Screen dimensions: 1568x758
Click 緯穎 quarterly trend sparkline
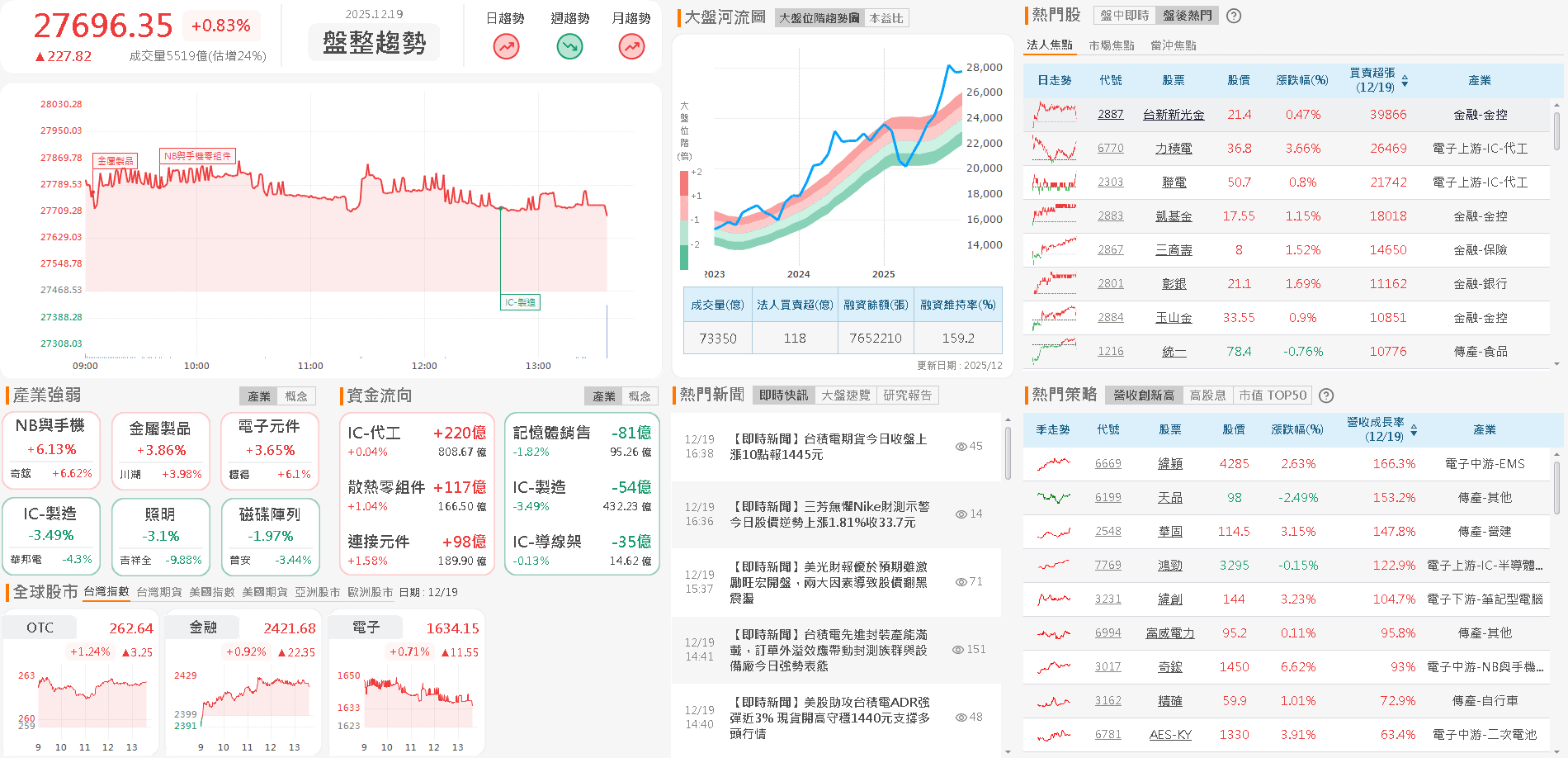(x=1053, y=463)
